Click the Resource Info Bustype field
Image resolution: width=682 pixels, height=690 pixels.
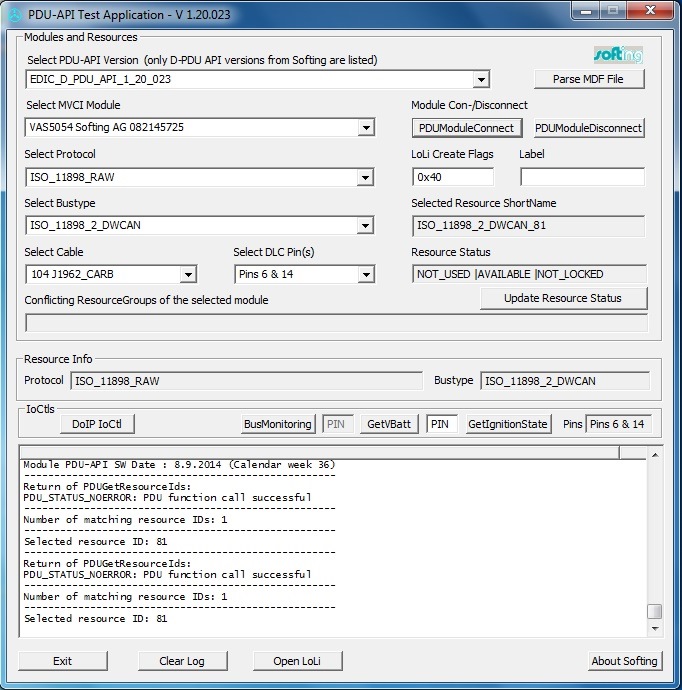(565, 381)
